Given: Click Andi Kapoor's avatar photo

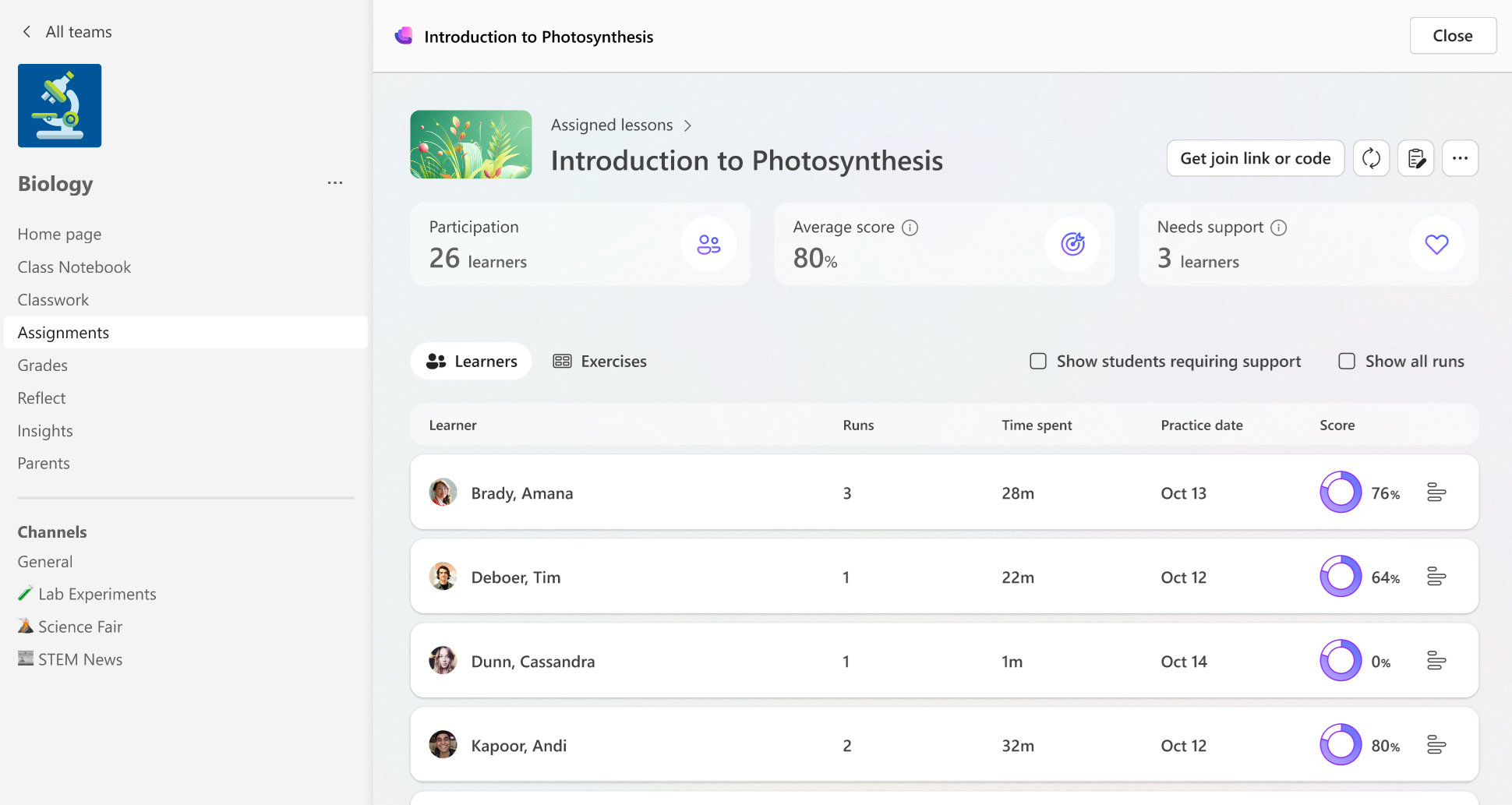Looking at the screenshot, I should click(x=443, y=745).
